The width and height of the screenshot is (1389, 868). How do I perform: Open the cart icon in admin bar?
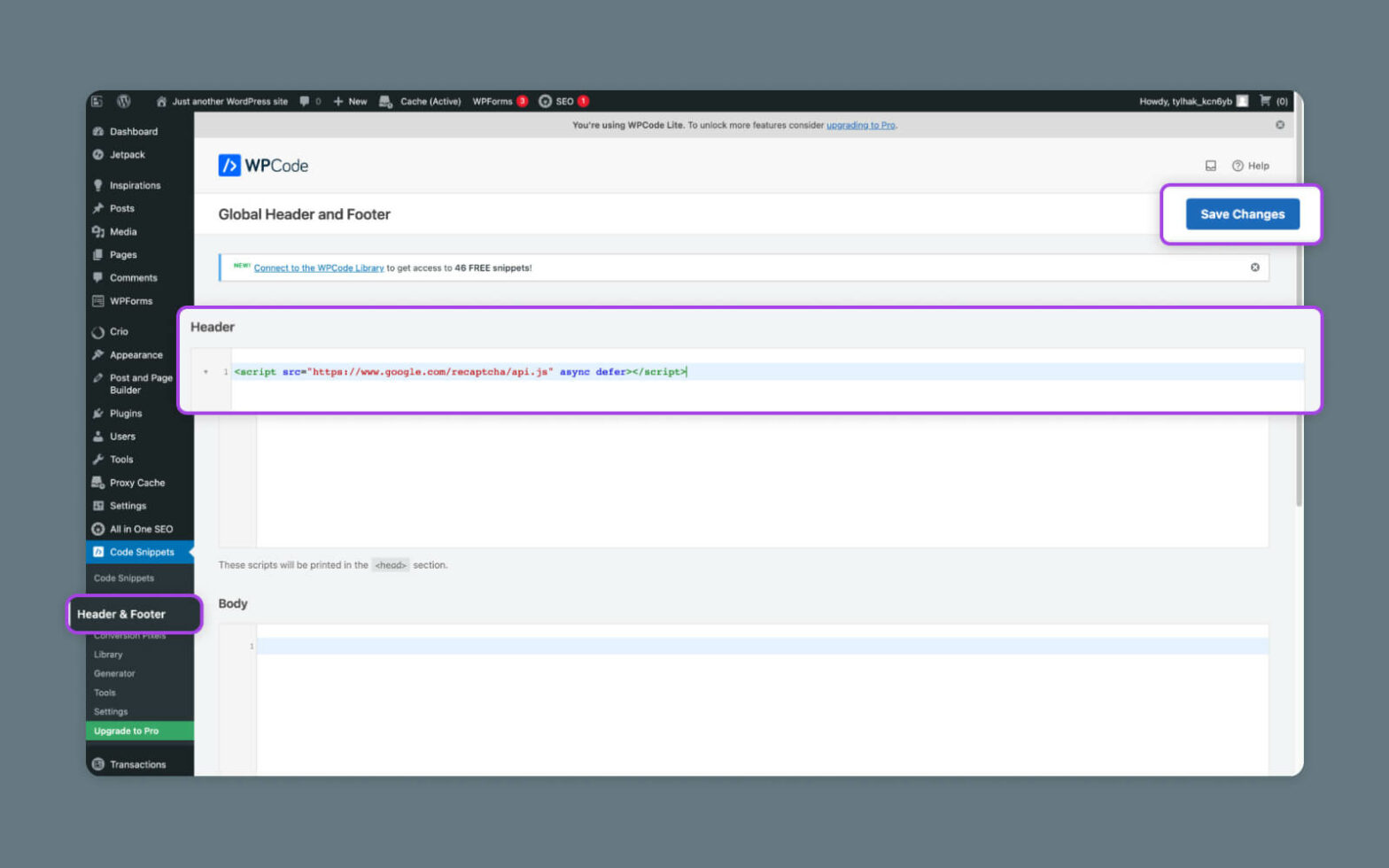(1265, 101)
